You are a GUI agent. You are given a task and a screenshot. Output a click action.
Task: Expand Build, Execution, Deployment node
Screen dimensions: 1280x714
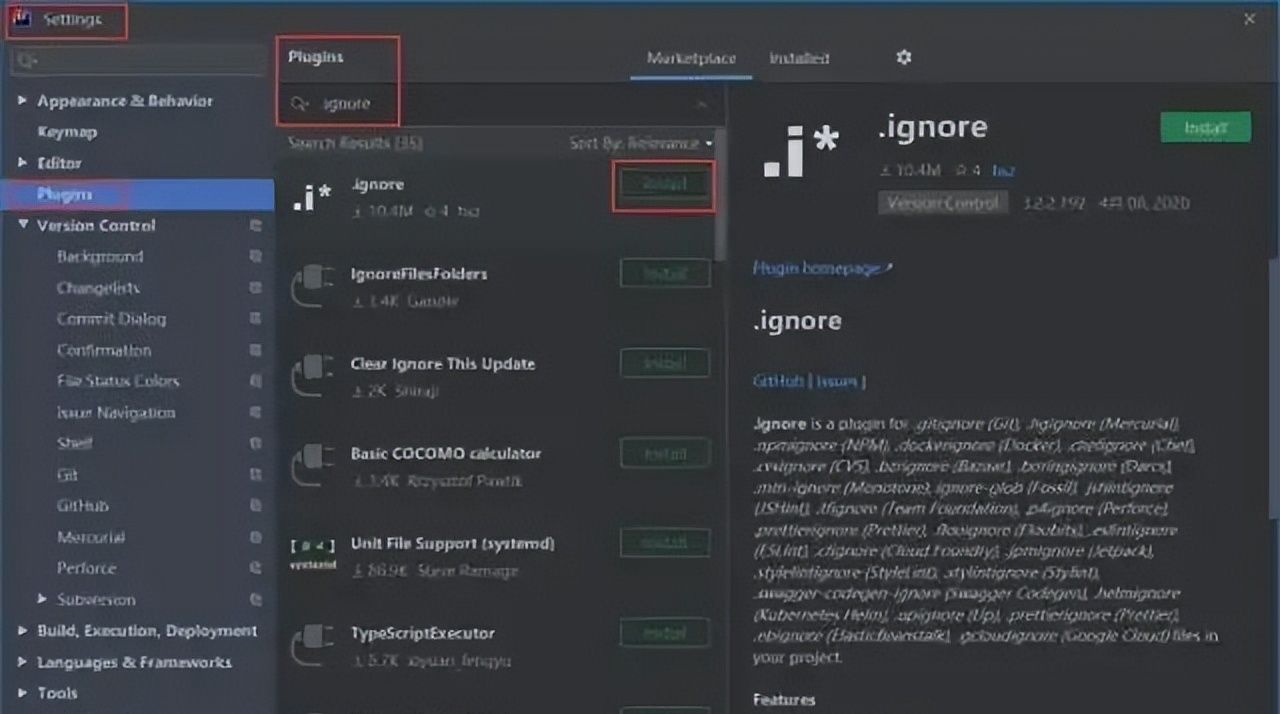coord(23,631)
